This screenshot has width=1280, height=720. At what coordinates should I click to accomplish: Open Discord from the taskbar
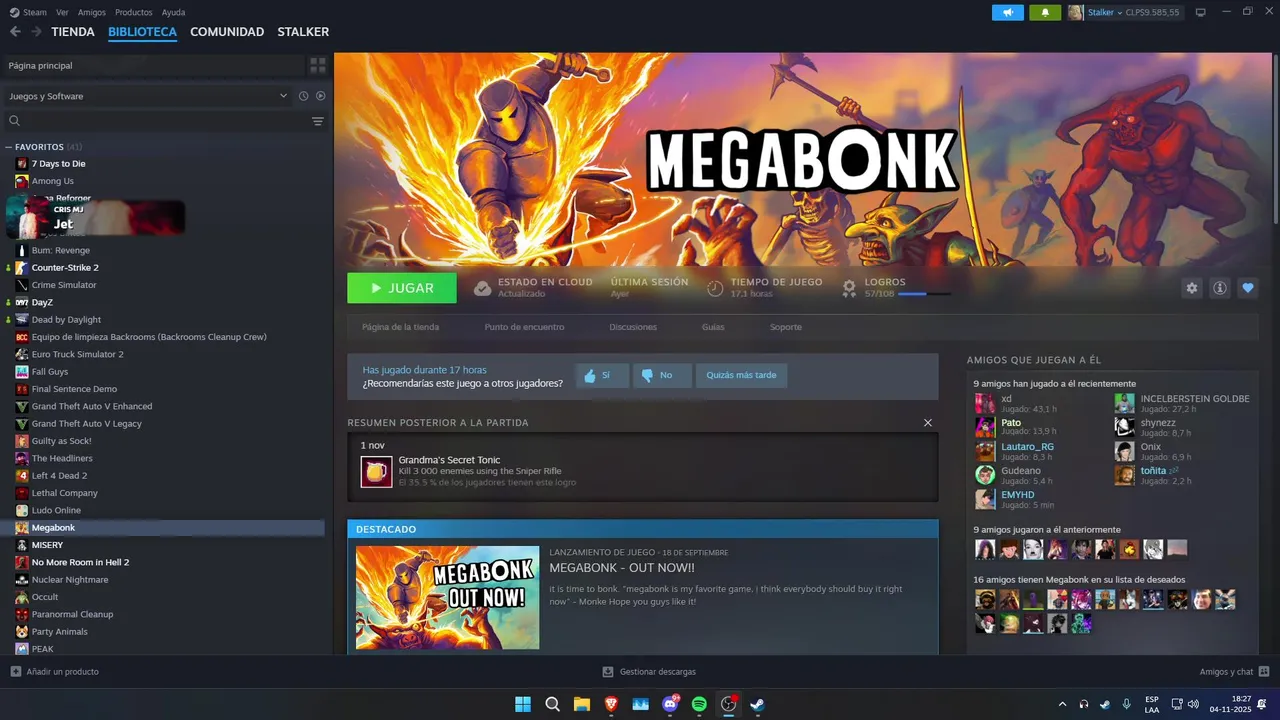pos(670,704)
